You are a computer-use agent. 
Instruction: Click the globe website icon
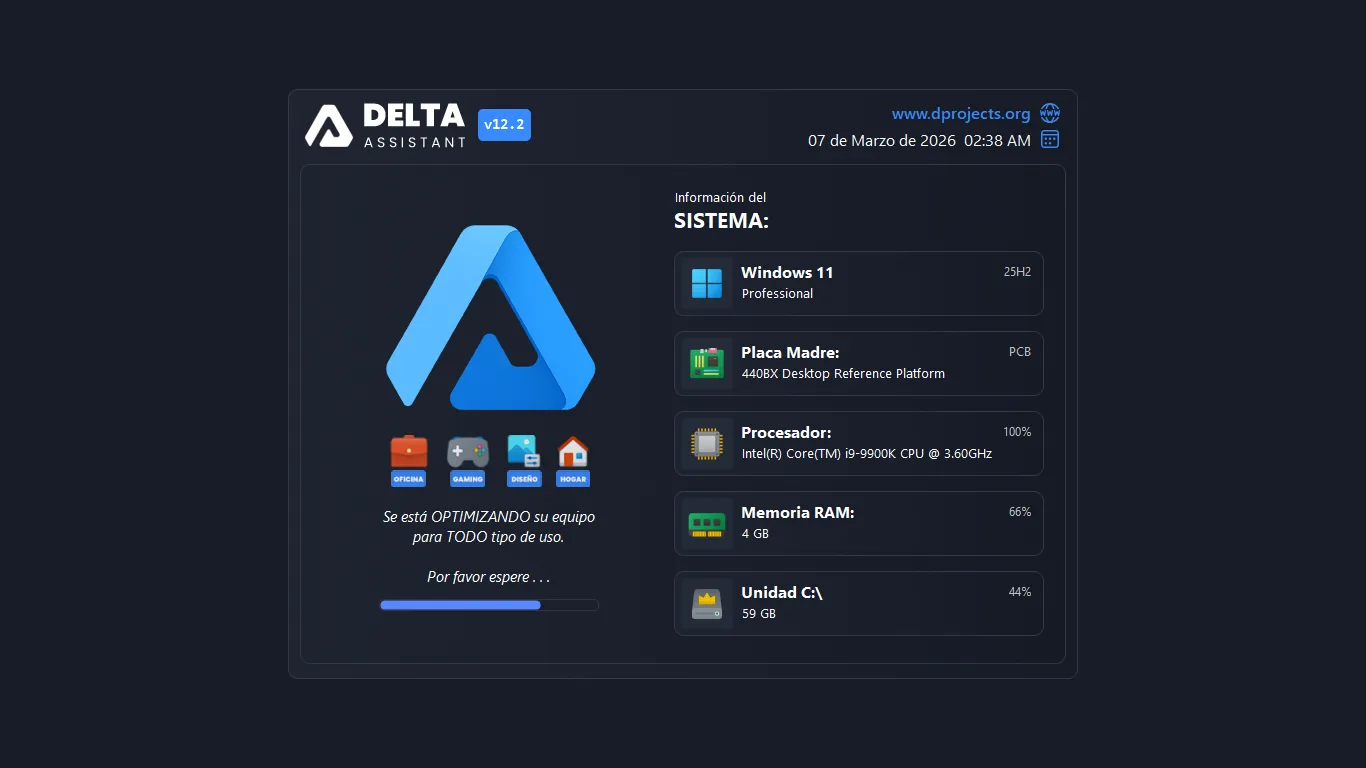1050,113
